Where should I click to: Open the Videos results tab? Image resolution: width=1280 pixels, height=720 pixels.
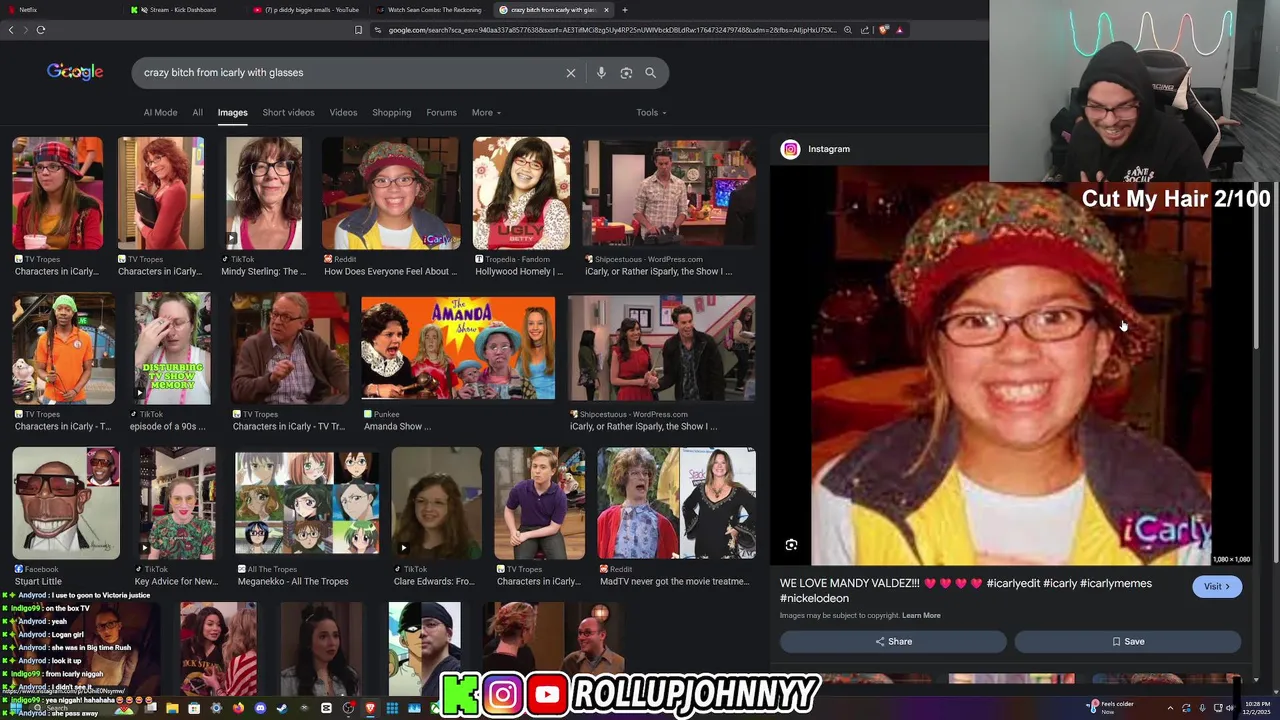coord(343,113)
